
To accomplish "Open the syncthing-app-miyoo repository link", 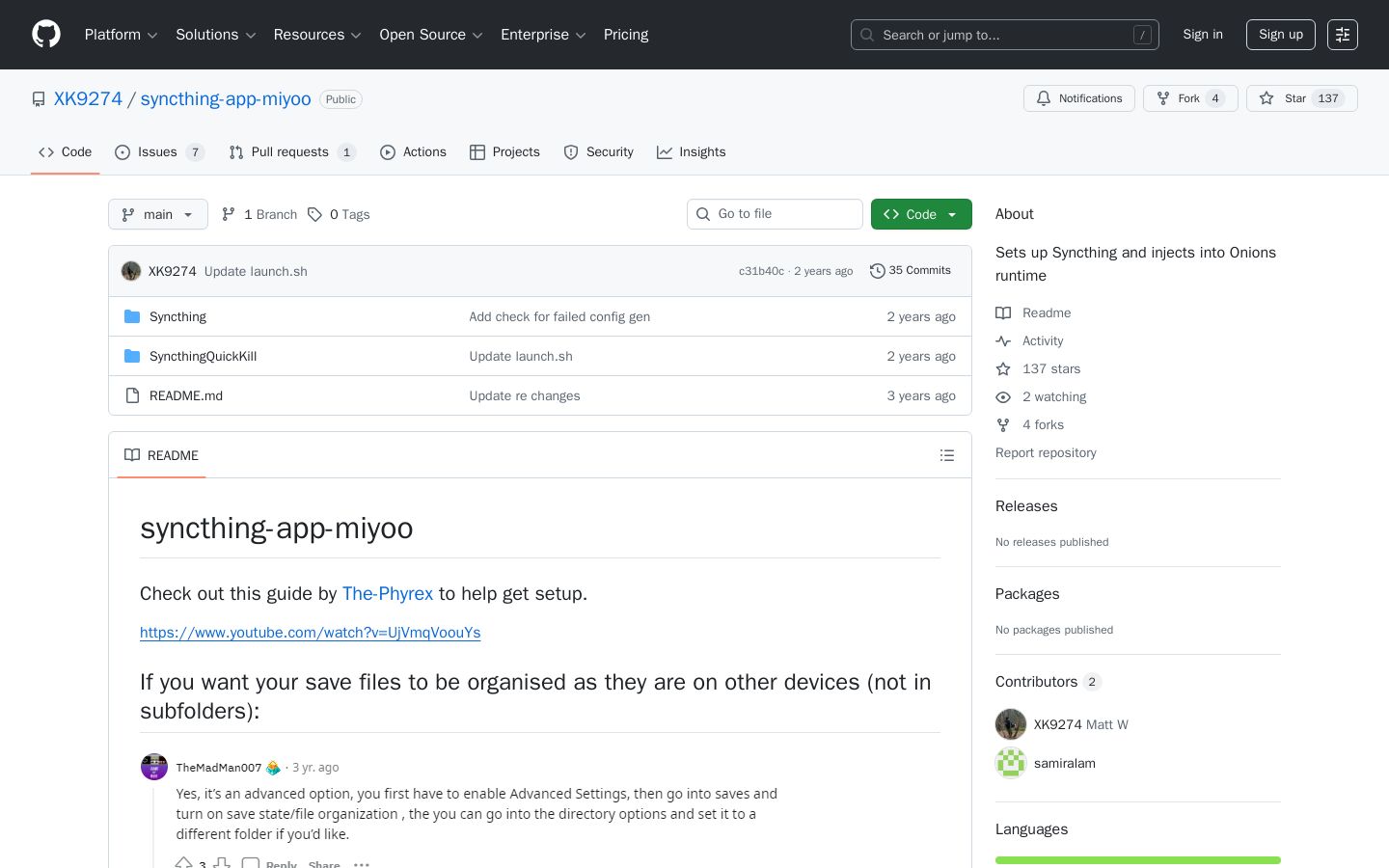I will point(226,99).
